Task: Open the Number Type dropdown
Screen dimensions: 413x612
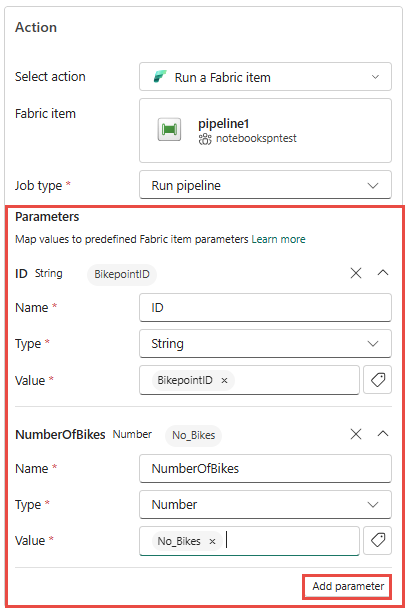Action: [265, 504]
